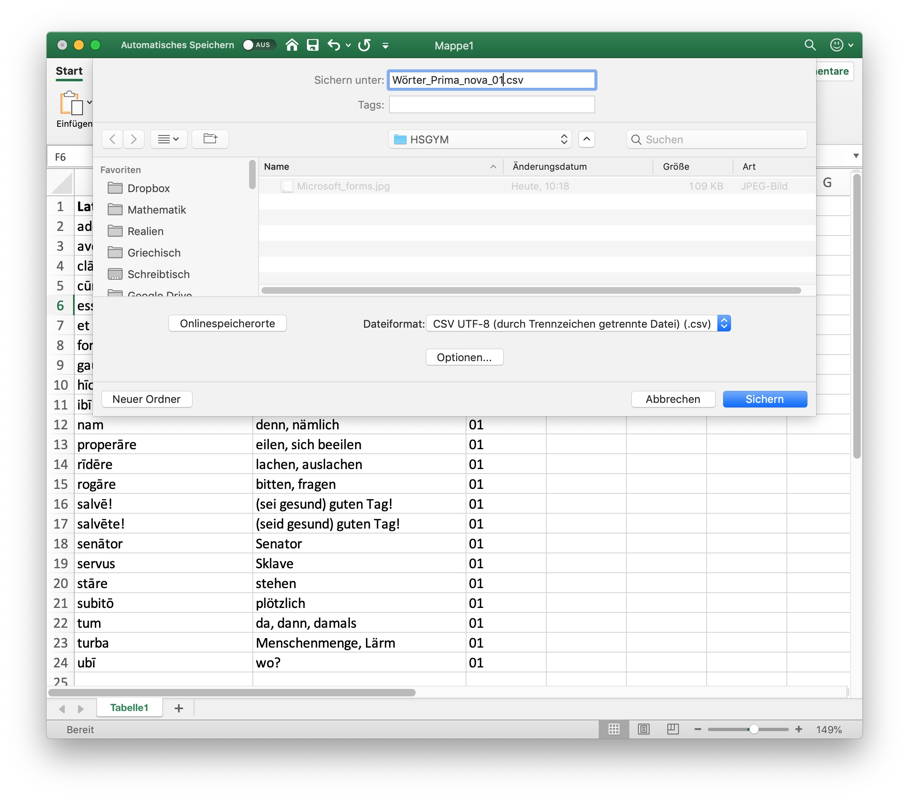
Task: Add a new sheet with plus icon
Action: coord(179,708)
